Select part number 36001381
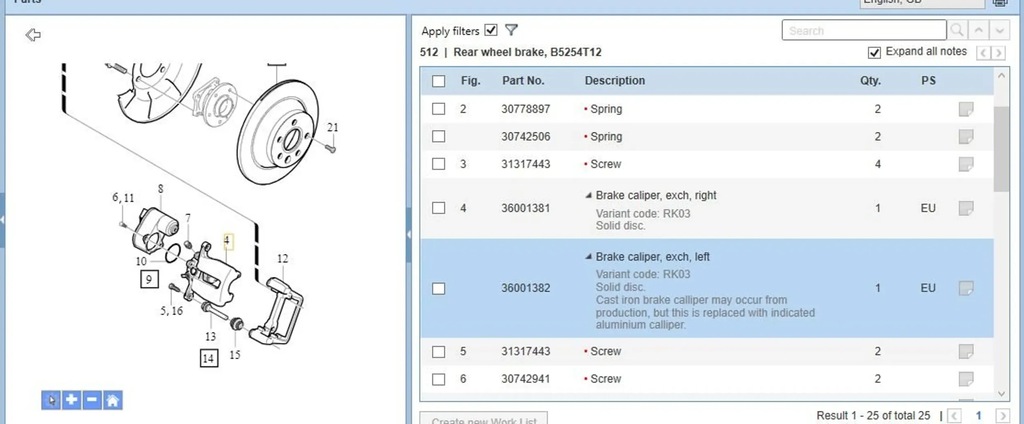Viewport: 1024px width, 424px height. pos(526,208)
